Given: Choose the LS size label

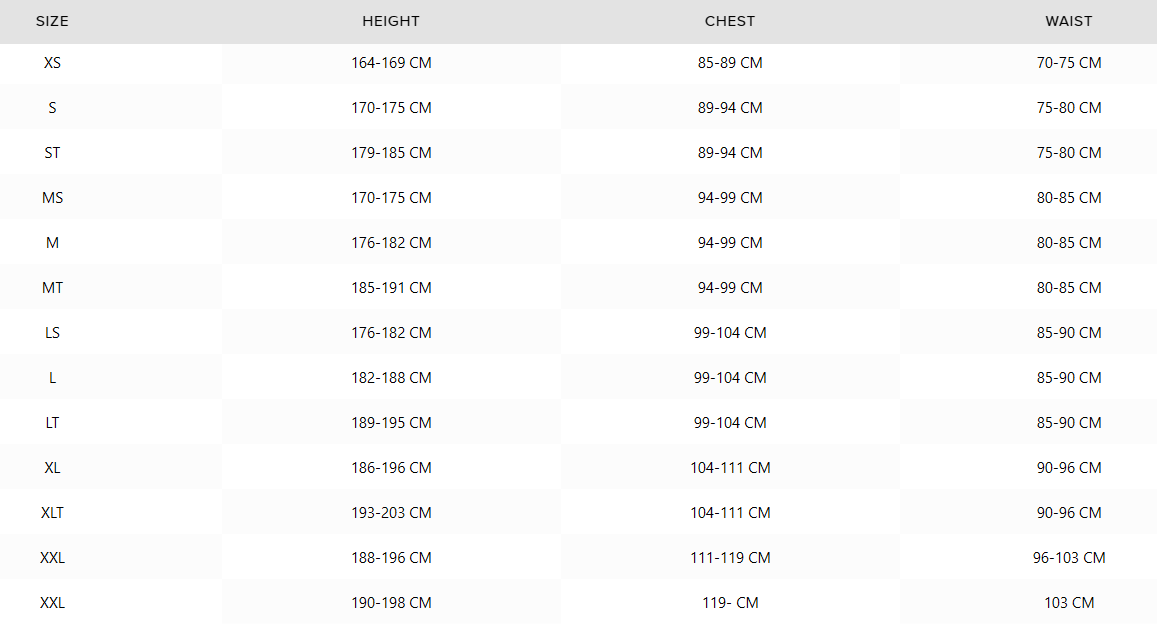Looking at the screenshot, I should (52, 333).
